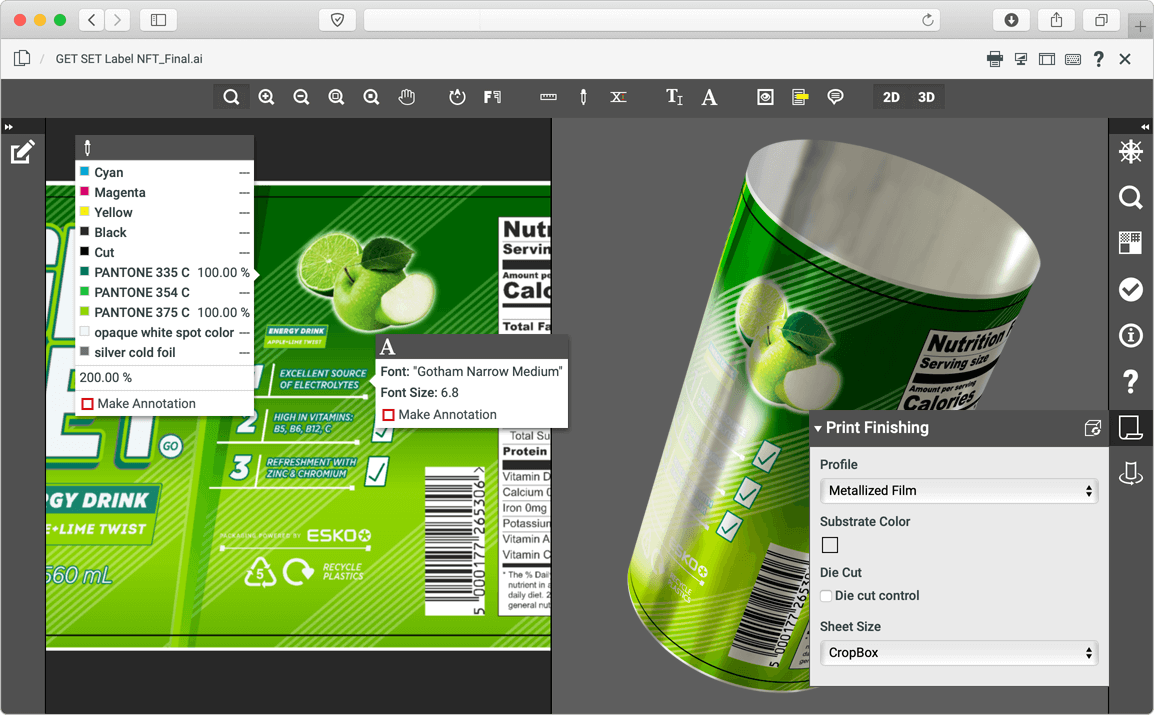Click the browser back button
The image size is (1154, 715).
[91, 20]
